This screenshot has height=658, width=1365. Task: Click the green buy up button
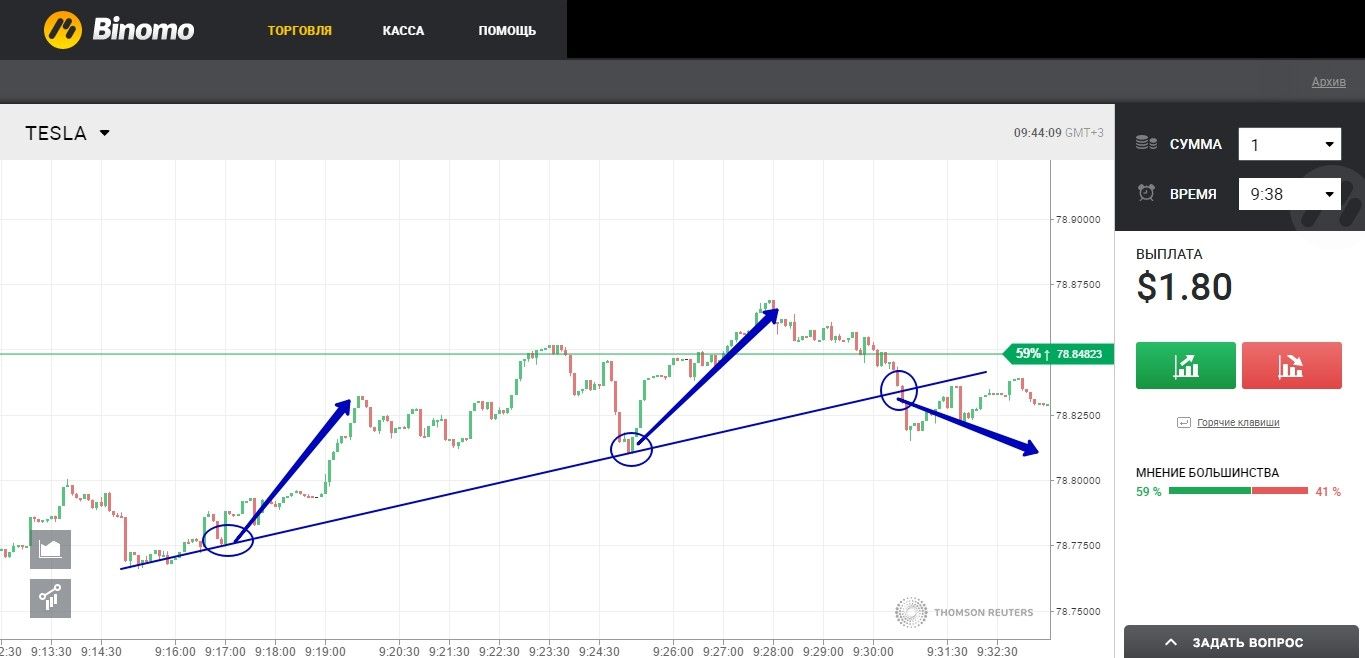coord(1186,365)
